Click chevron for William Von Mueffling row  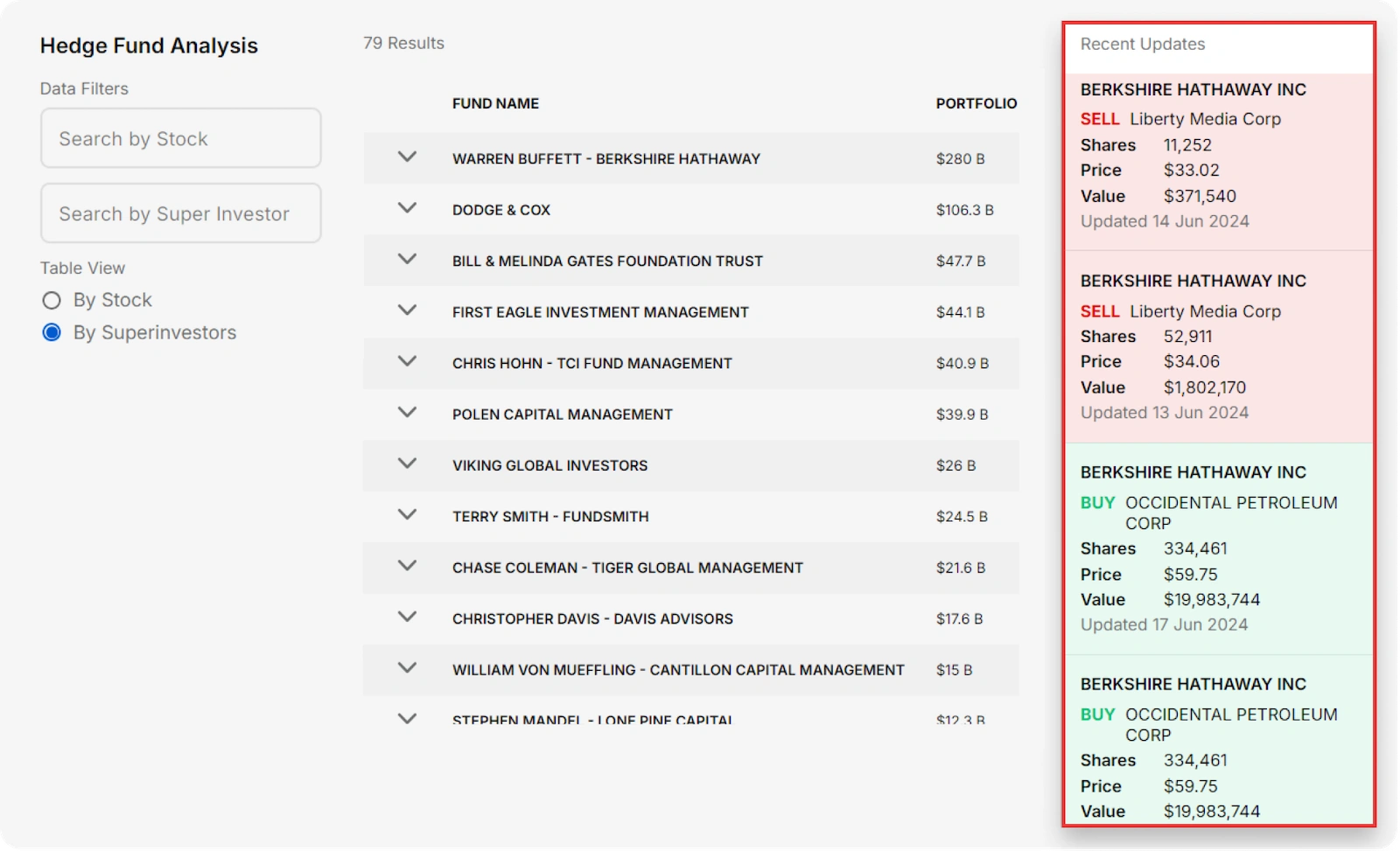(407, 668)
